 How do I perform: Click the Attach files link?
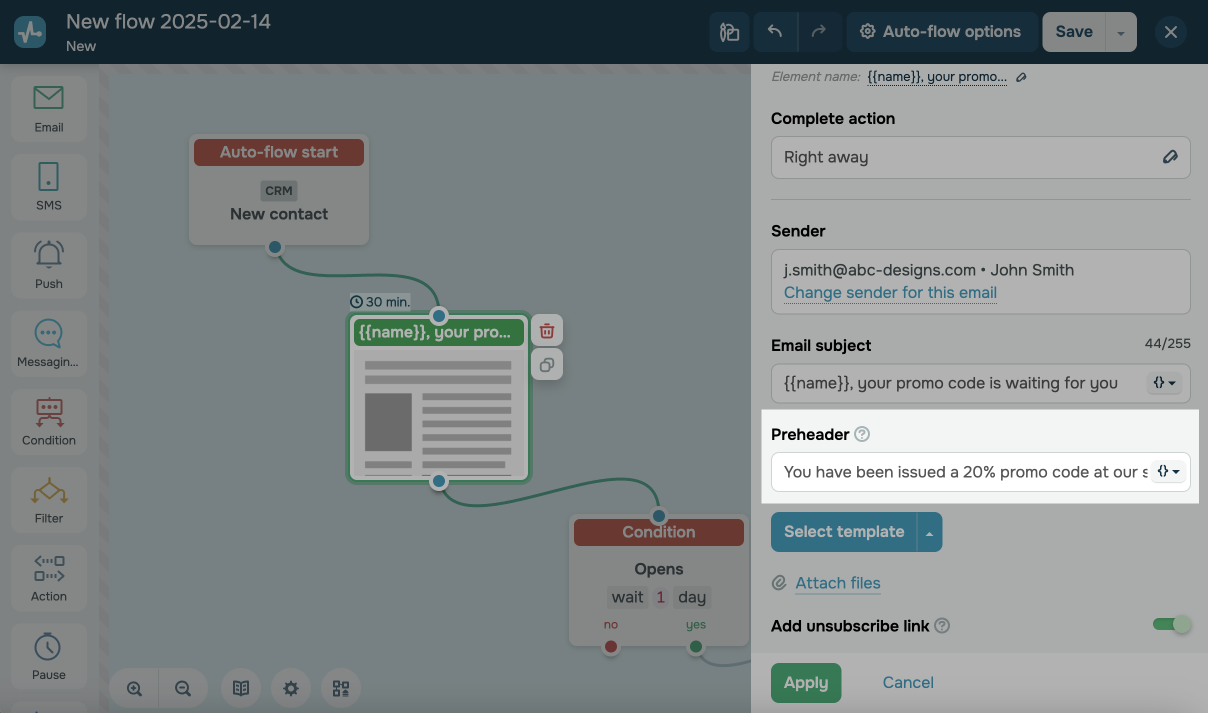838,583
